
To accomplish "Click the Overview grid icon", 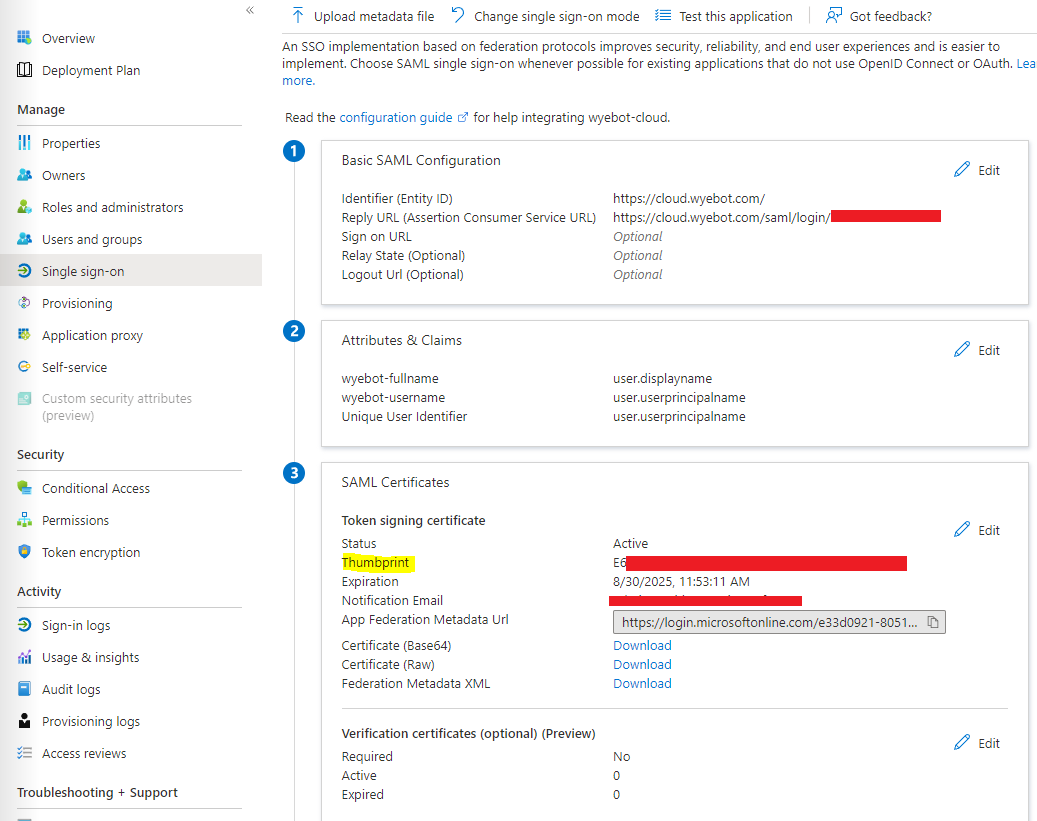I will (24, 38).
